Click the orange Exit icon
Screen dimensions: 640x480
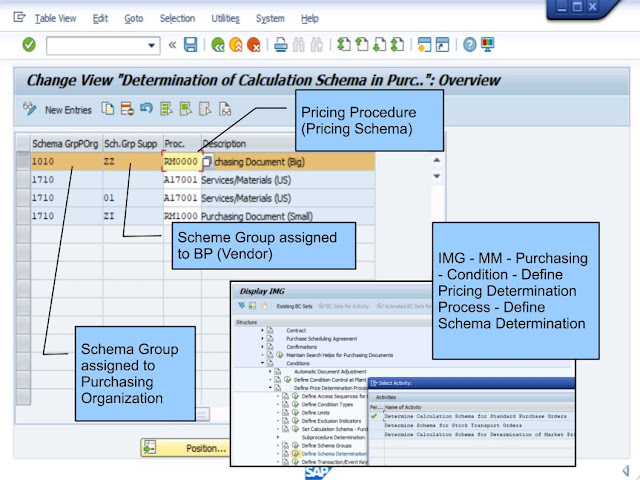(x=236, y=44)
